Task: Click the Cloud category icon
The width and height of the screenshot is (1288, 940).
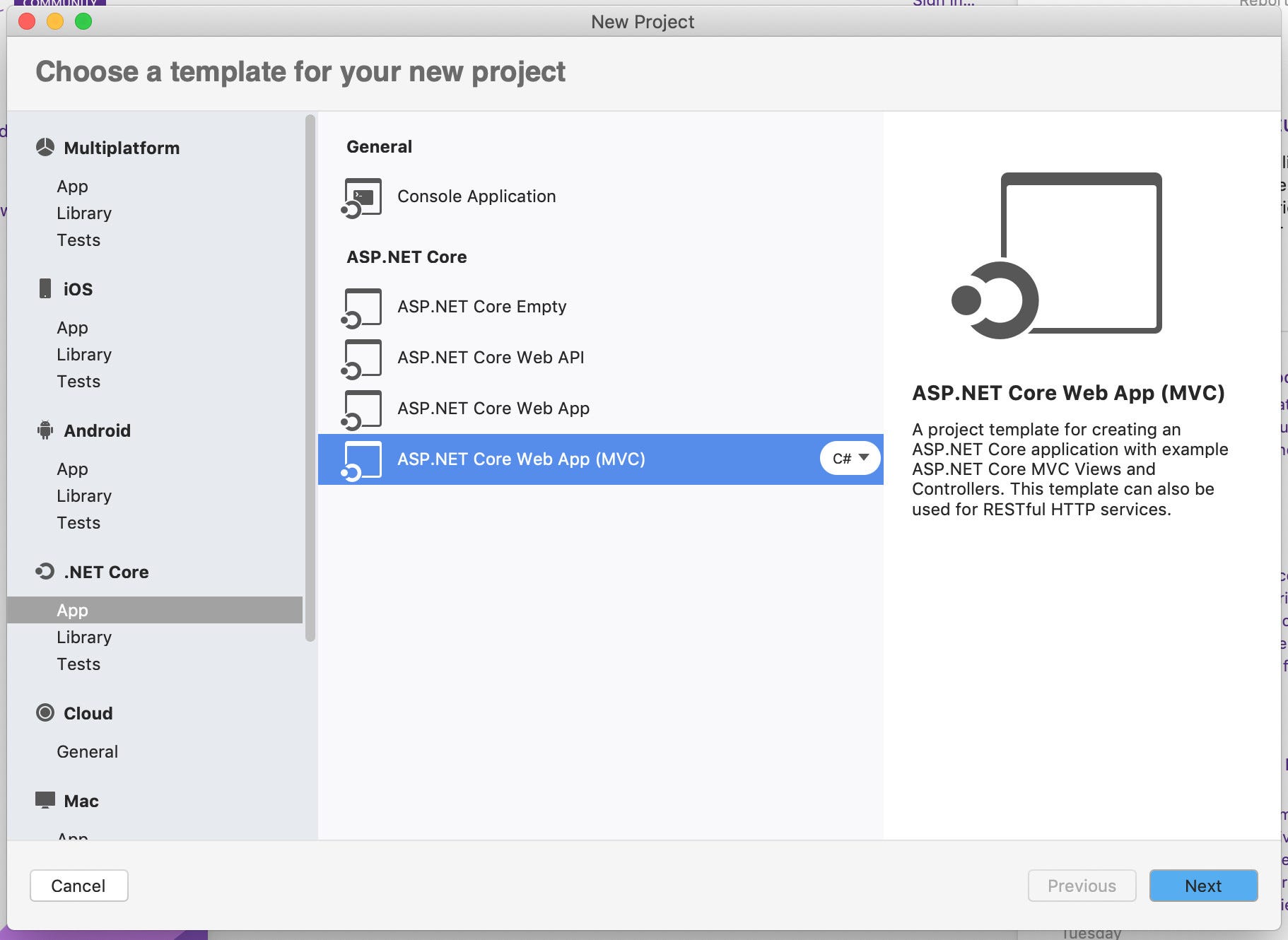Action: (x=45, y=712)
